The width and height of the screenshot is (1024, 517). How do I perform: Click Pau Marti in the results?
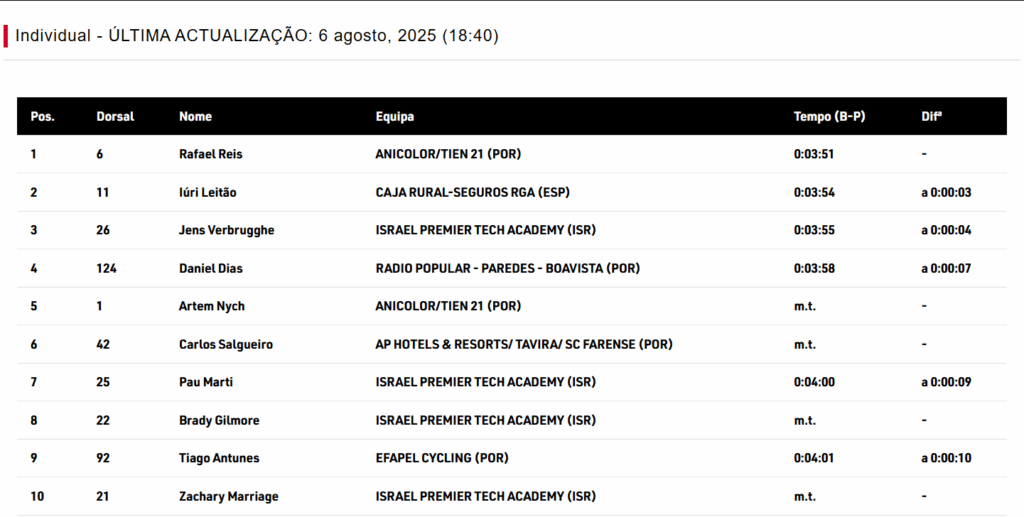[206, 382]
